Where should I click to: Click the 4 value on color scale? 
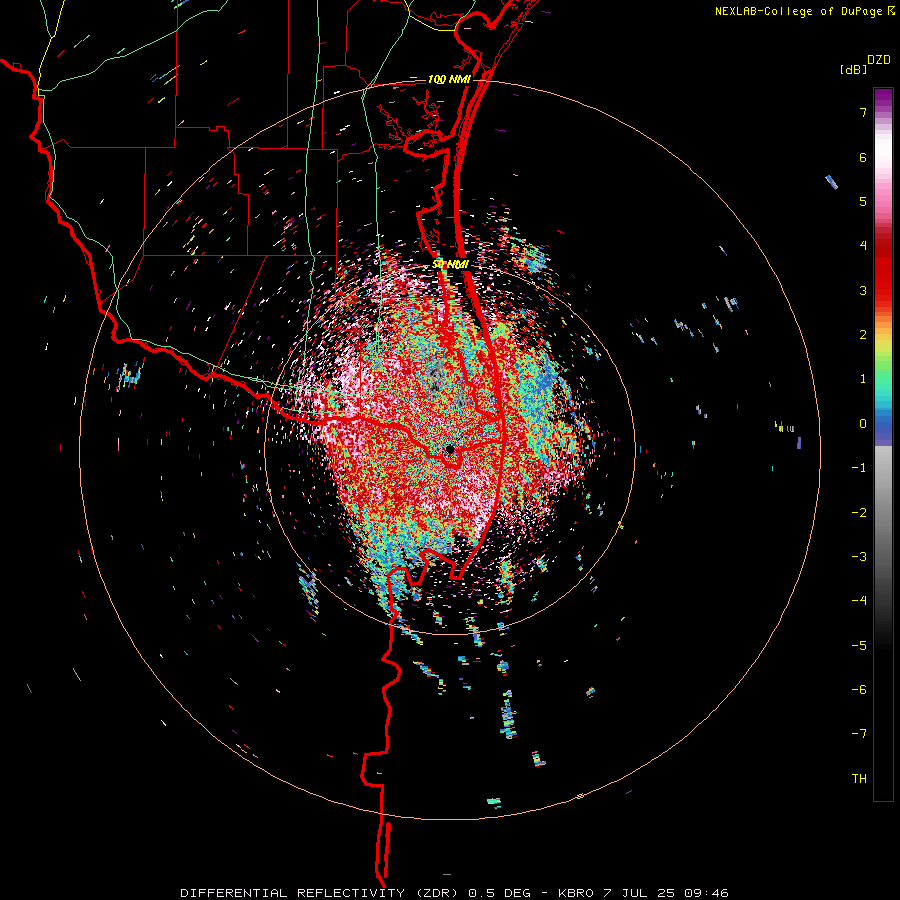(863, 246)
